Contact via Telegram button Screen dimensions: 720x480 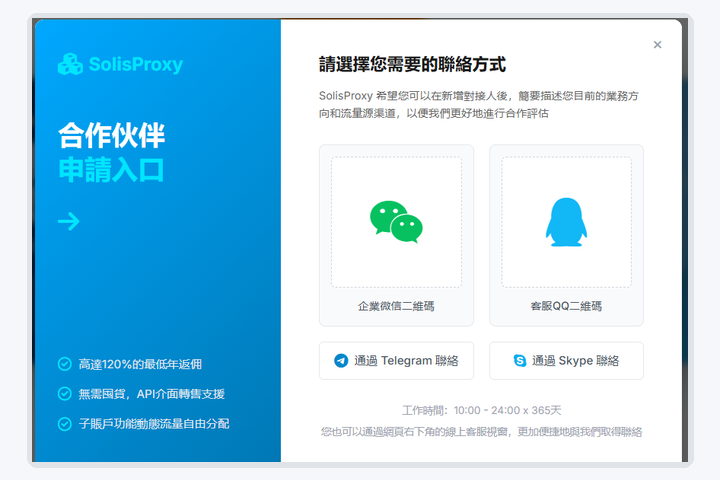point(396,361)
